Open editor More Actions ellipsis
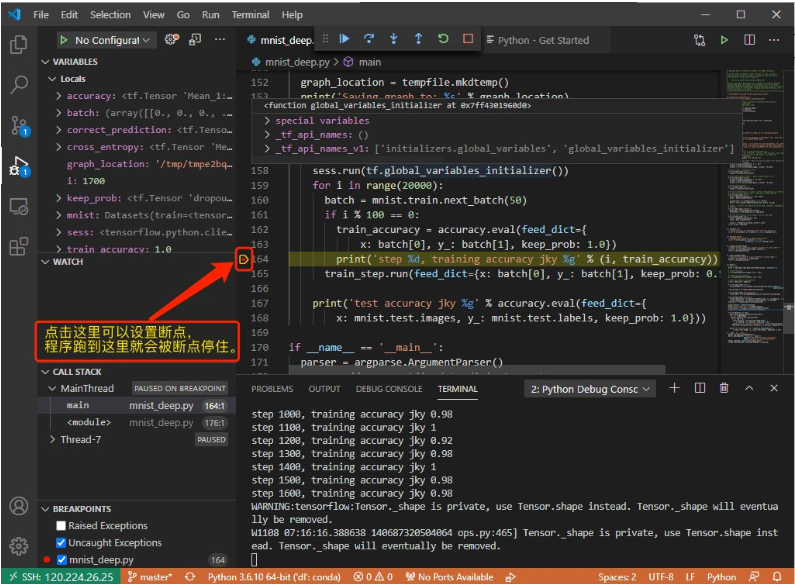 coord(774,40)
